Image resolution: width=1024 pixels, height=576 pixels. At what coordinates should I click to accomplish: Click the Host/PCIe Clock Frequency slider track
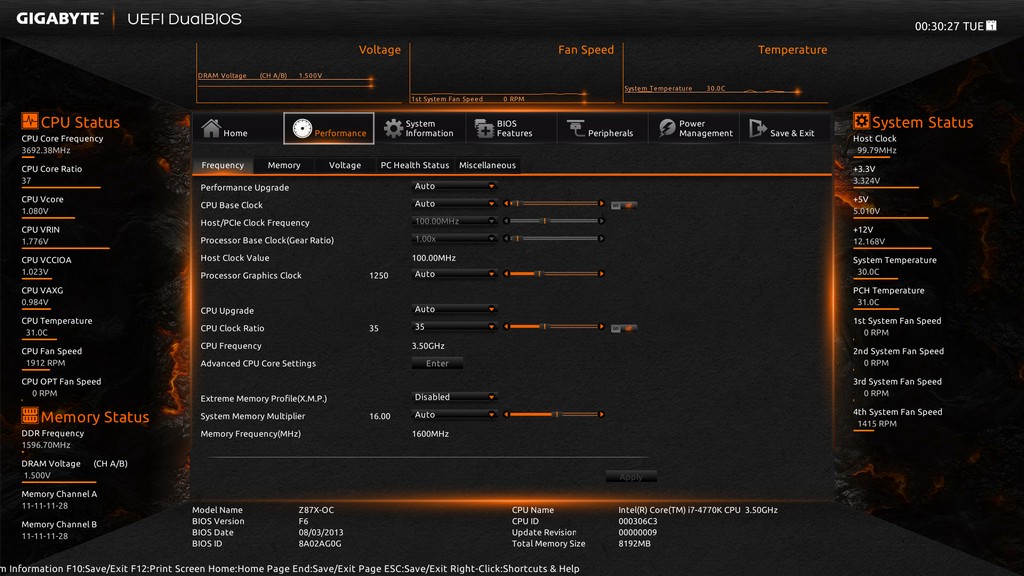(x=554, y=221)
